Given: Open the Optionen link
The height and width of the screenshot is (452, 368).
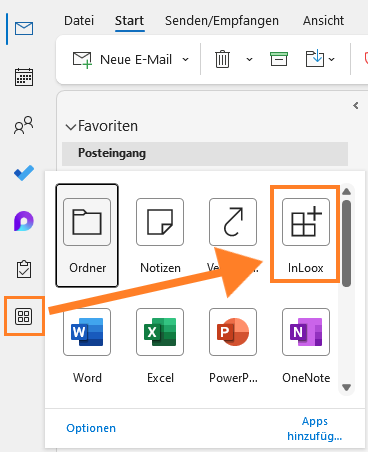Looking at the screenshot, I should (x=91, y=428).
